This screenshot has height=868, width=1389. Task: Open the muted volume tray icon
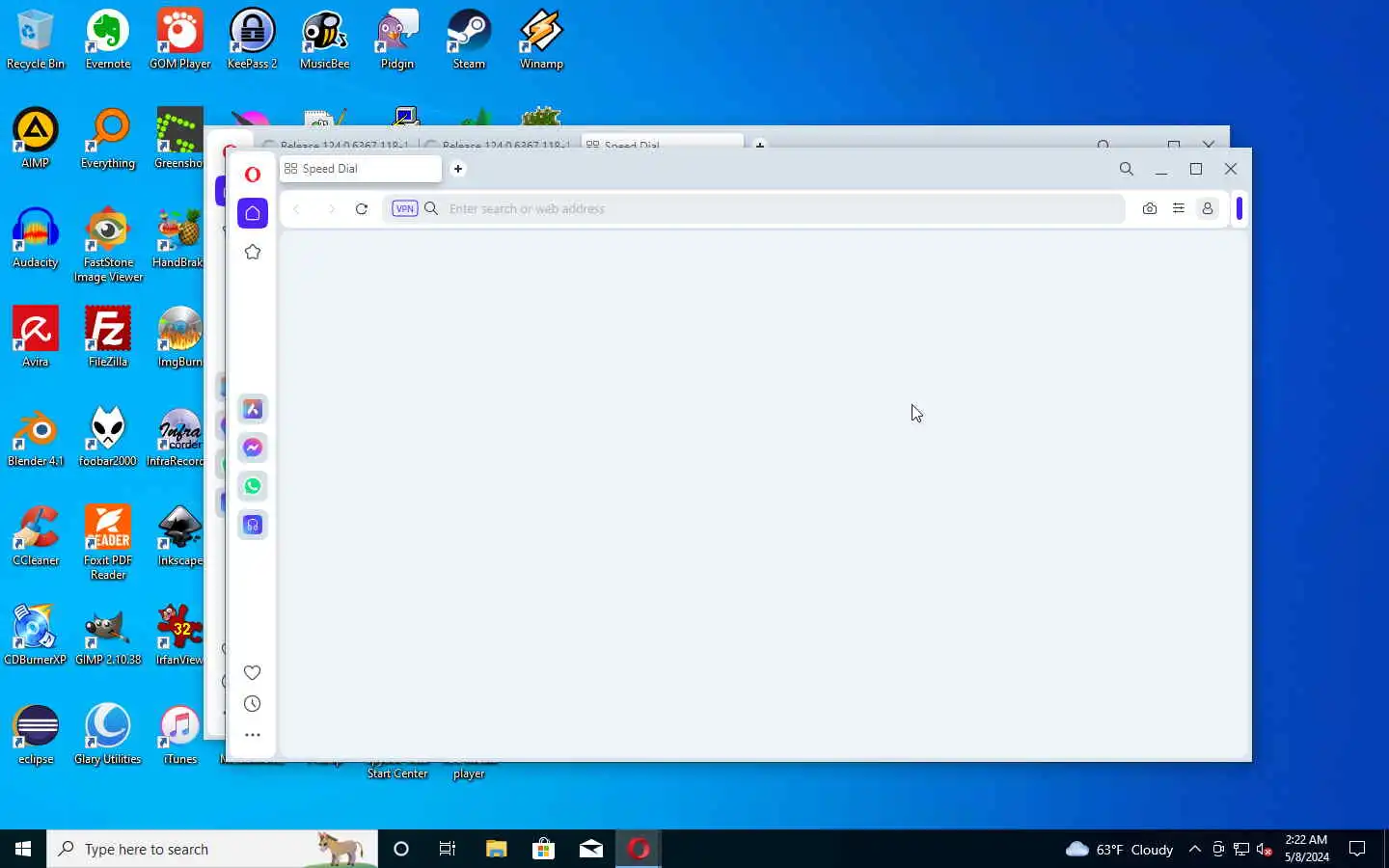point(1265,849)
